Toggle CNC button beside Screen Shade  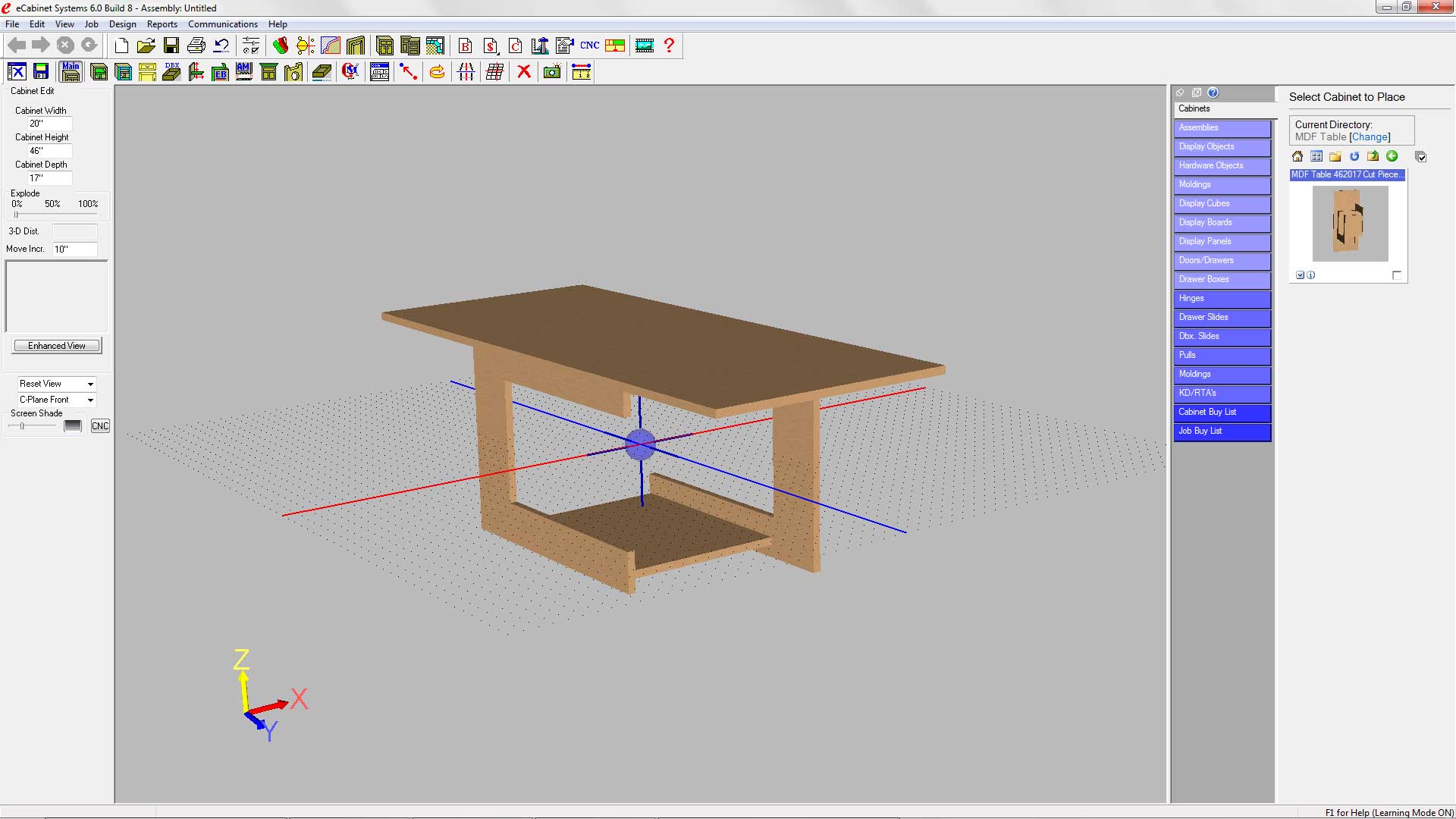pyautogui.click(x=100, y=426)
